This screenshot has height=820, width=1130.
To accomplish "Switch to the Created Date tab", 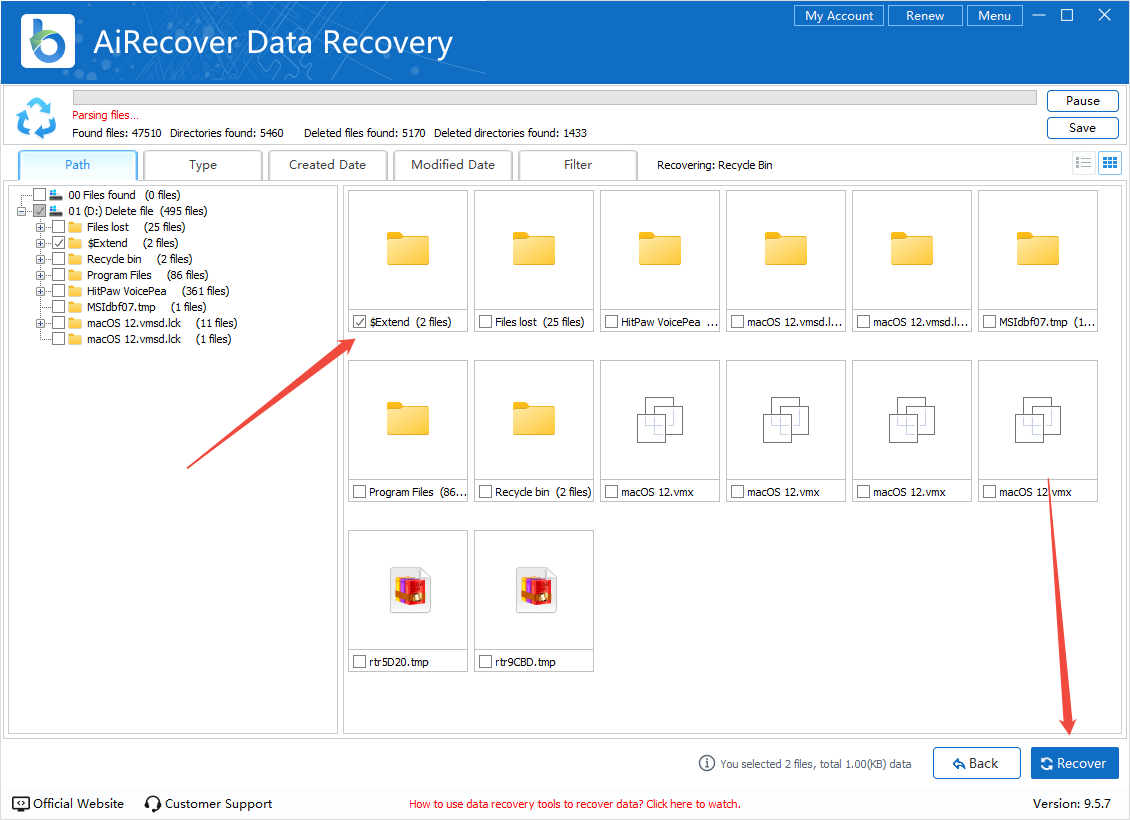I will (x=327, y=165).
